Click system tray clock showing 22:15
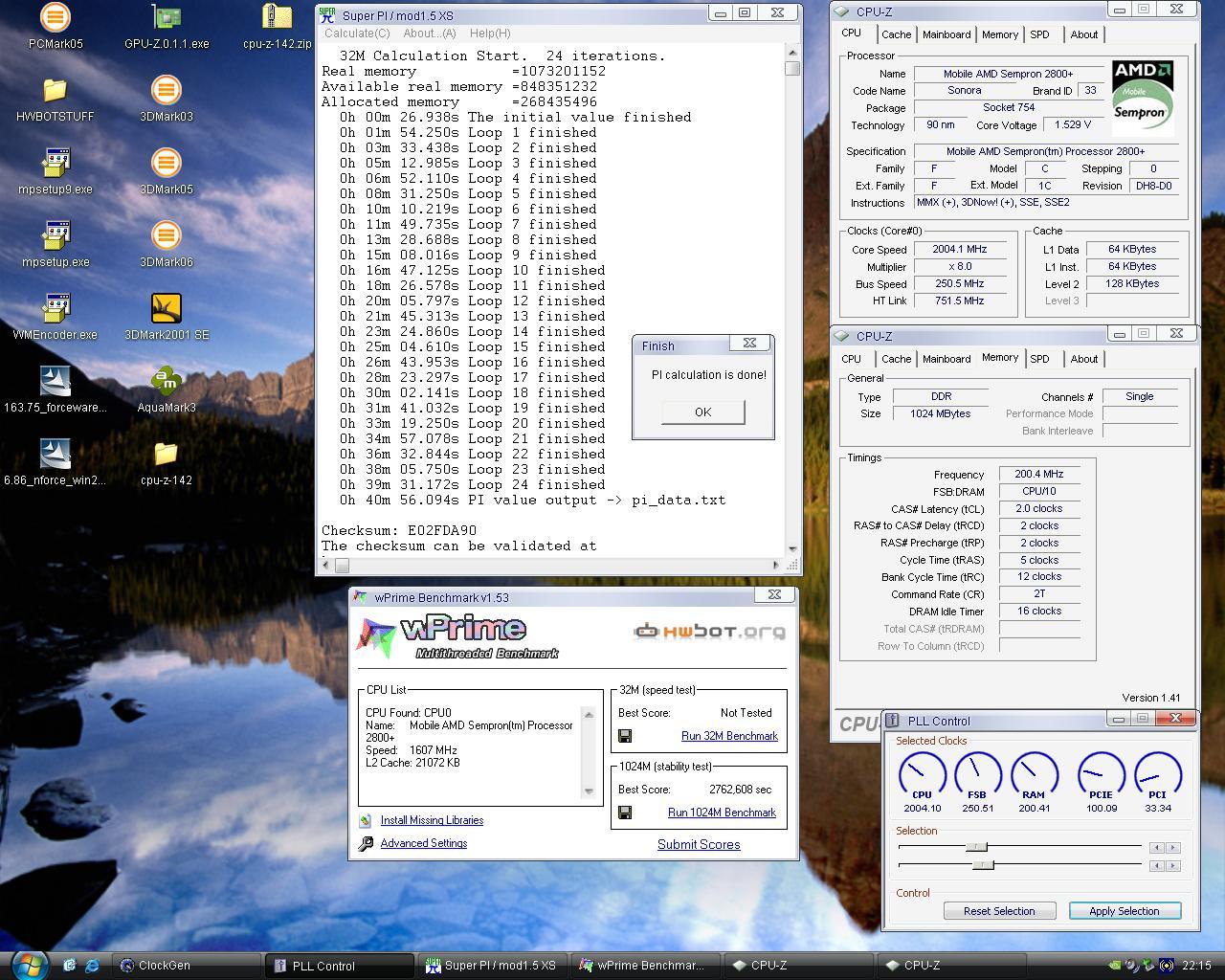This screenshot has height=980, width=1225. click(x=1196, y=966)
